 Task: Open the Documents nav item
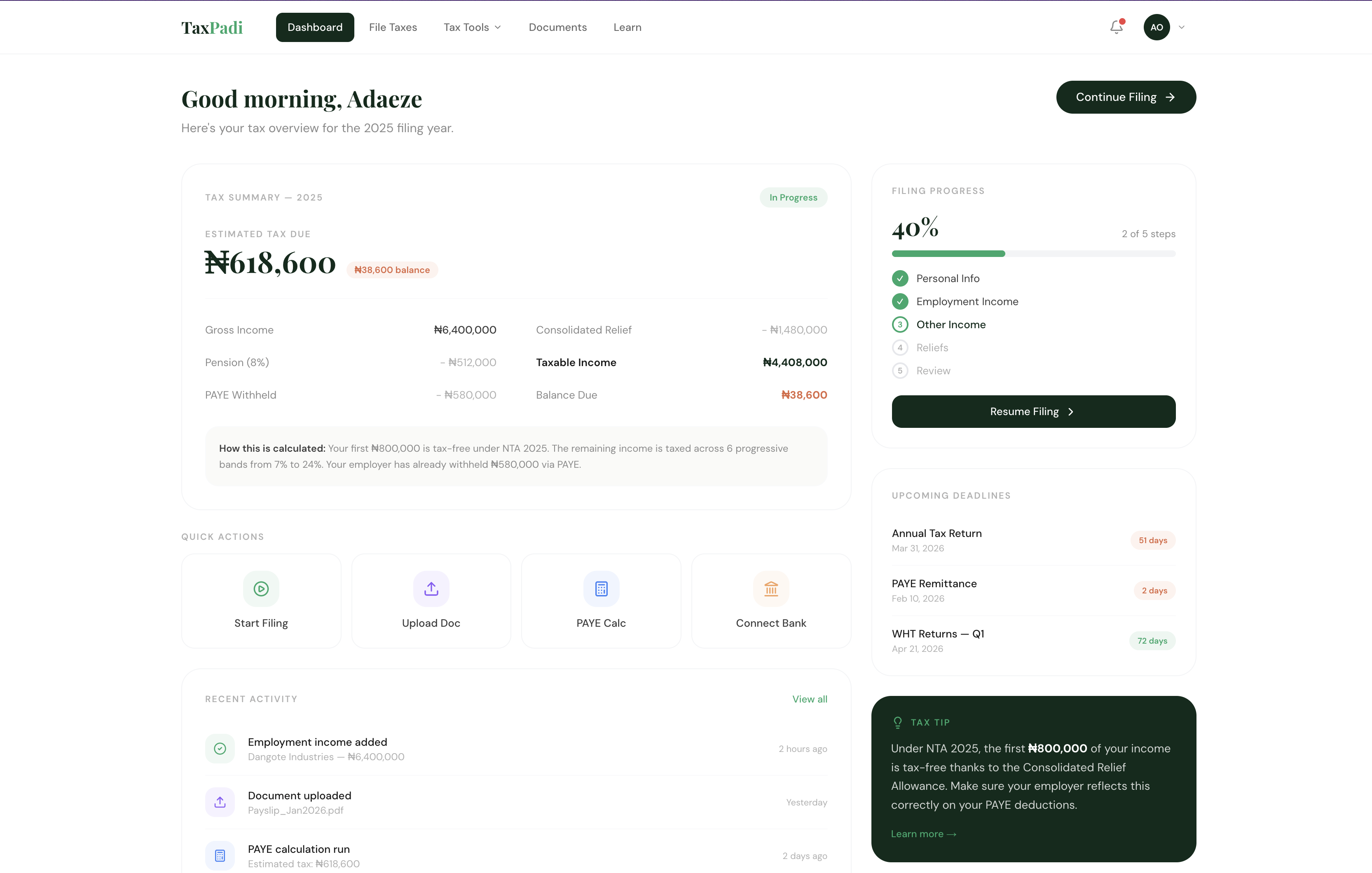point(557,27)
